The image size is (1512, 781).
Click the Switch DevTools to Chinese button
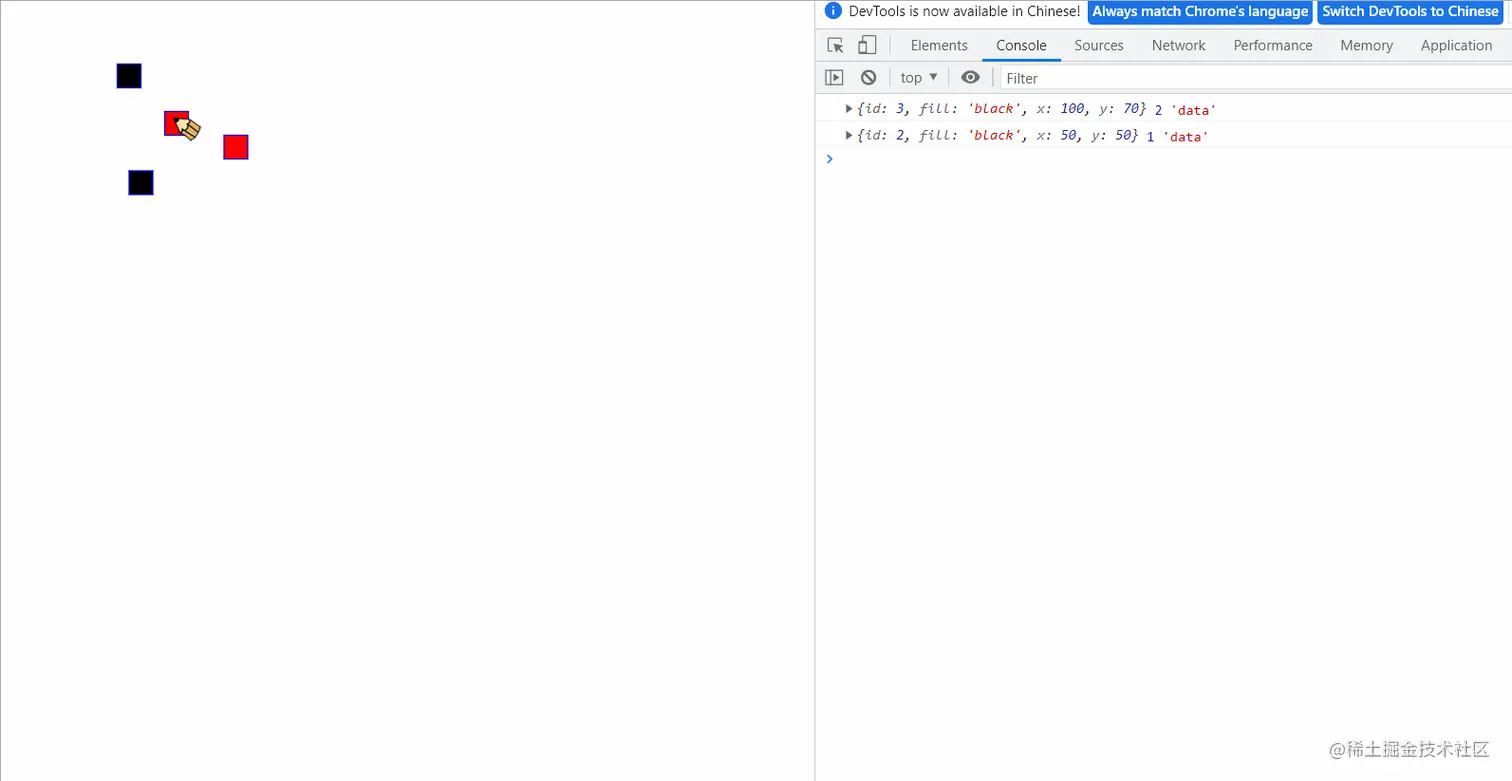[1410, 11]
